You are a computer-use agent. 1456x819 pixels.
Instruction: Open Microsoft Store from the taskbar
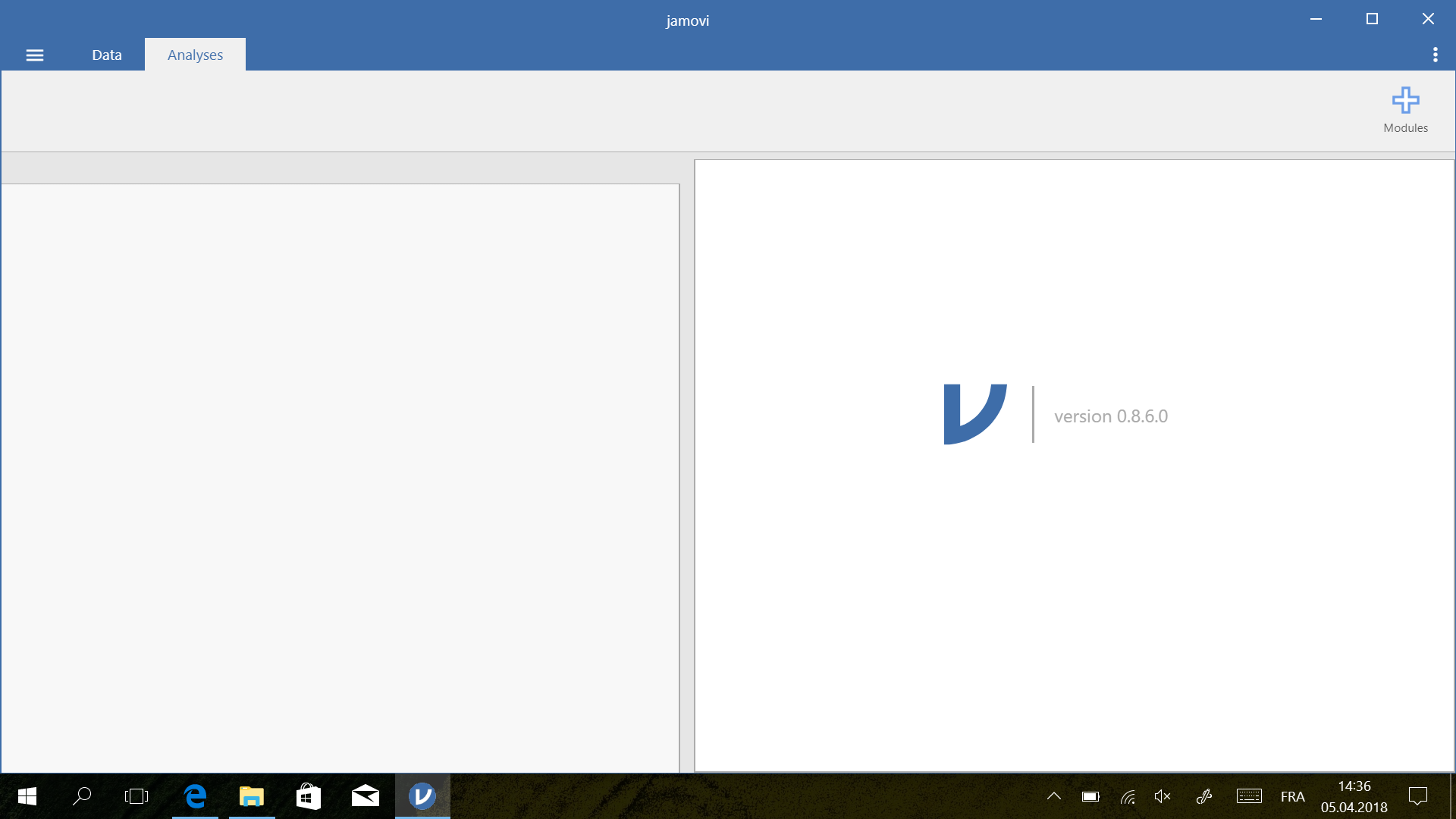309,796
